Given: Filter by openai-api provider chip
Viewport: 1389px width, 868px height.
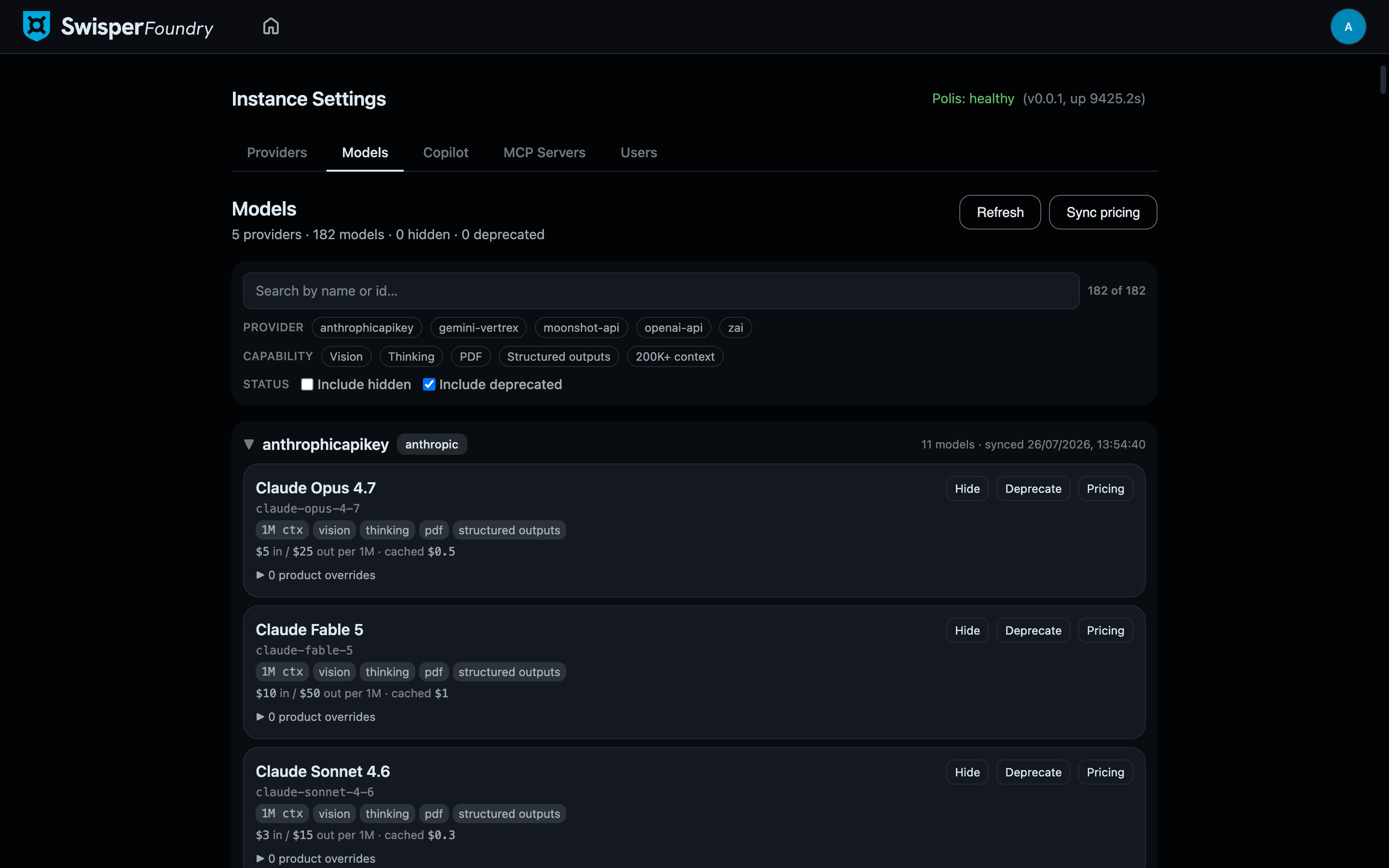Looking at the screenshot, I should pos(673,328).
